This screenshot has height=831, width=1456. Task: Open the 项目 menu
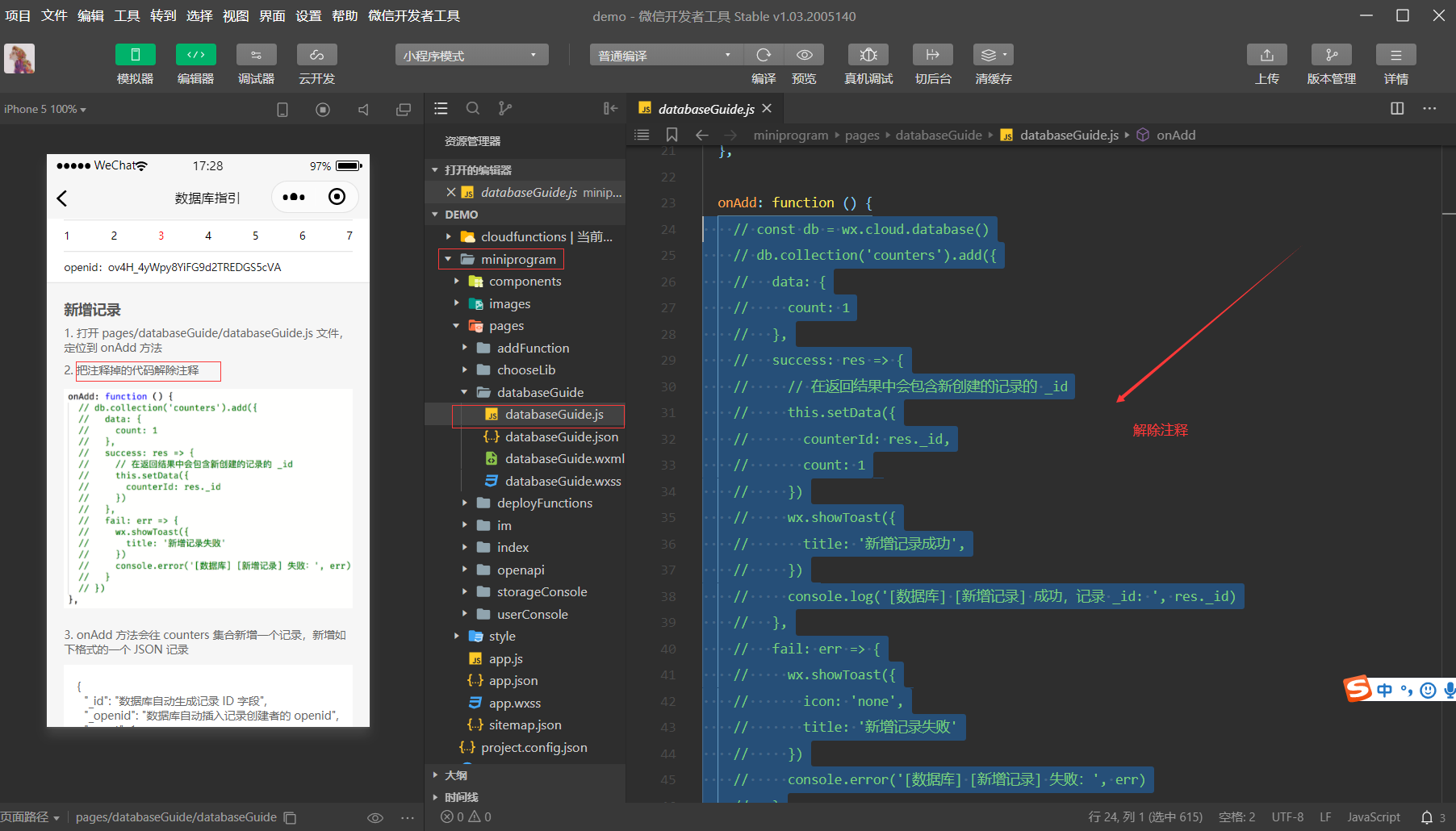(x=18, y=16)
